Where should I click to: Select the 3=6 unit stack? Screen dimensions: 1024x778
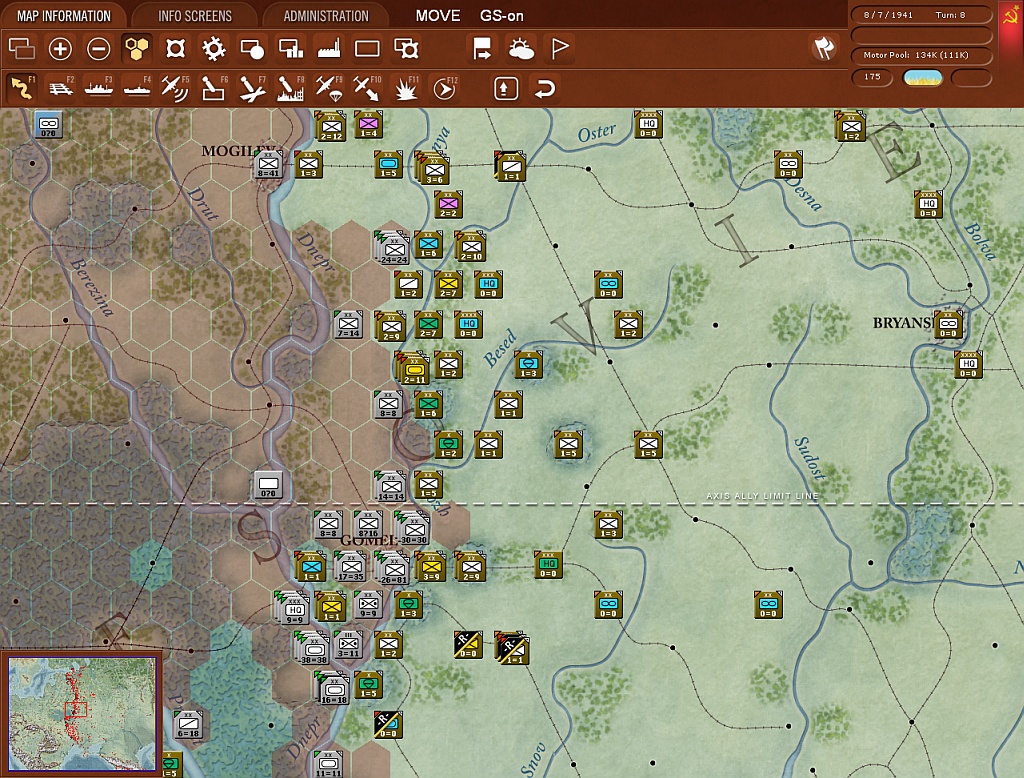coord(434,169)
